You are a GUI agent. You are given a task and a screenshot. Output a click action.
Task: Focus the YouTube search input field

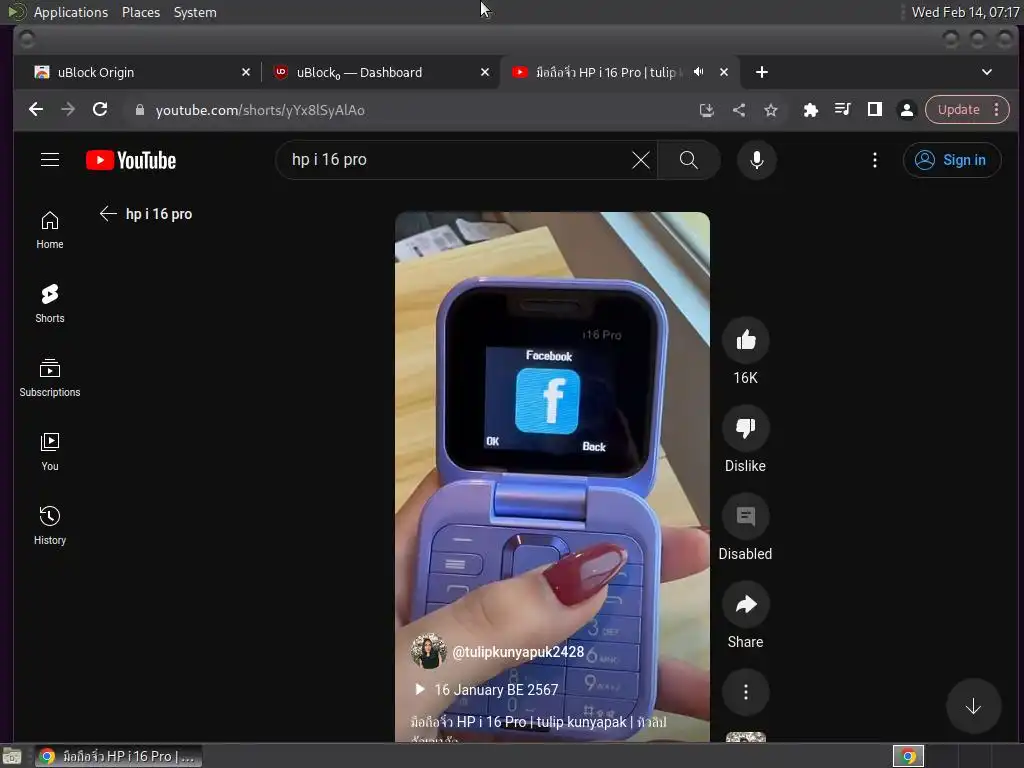pos(457,160)
